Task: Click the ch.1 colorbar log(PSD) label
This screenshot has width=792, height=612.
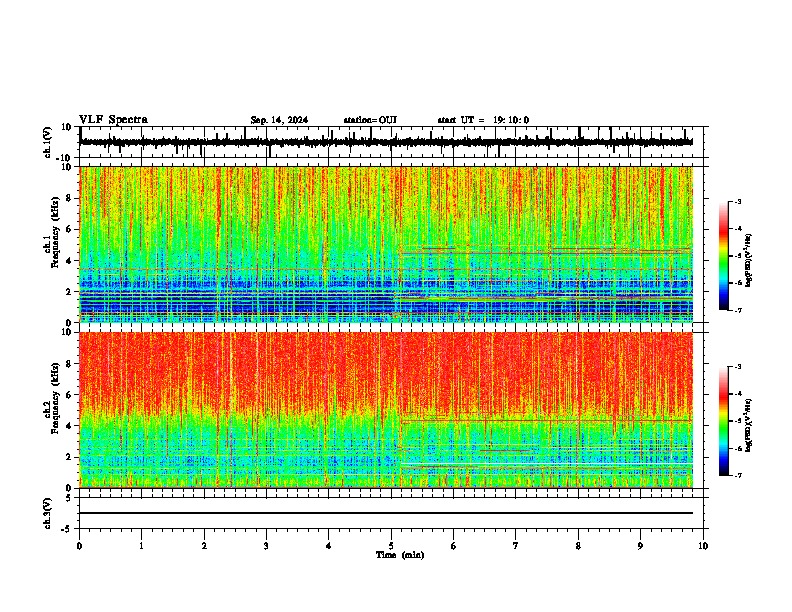Action: pyautogui.click(x=749, y=261)
